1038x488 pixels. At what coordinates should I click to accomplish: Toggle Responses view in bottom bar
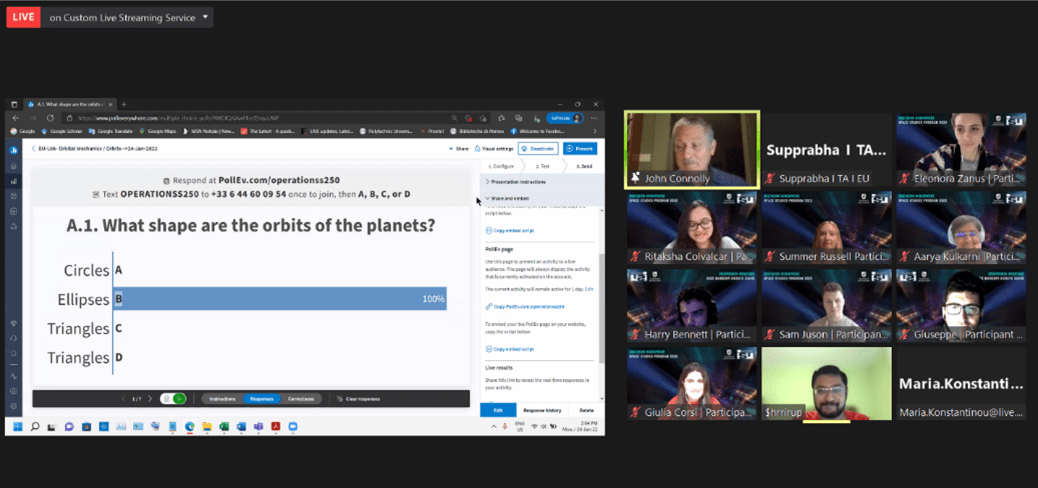(262, 398)
